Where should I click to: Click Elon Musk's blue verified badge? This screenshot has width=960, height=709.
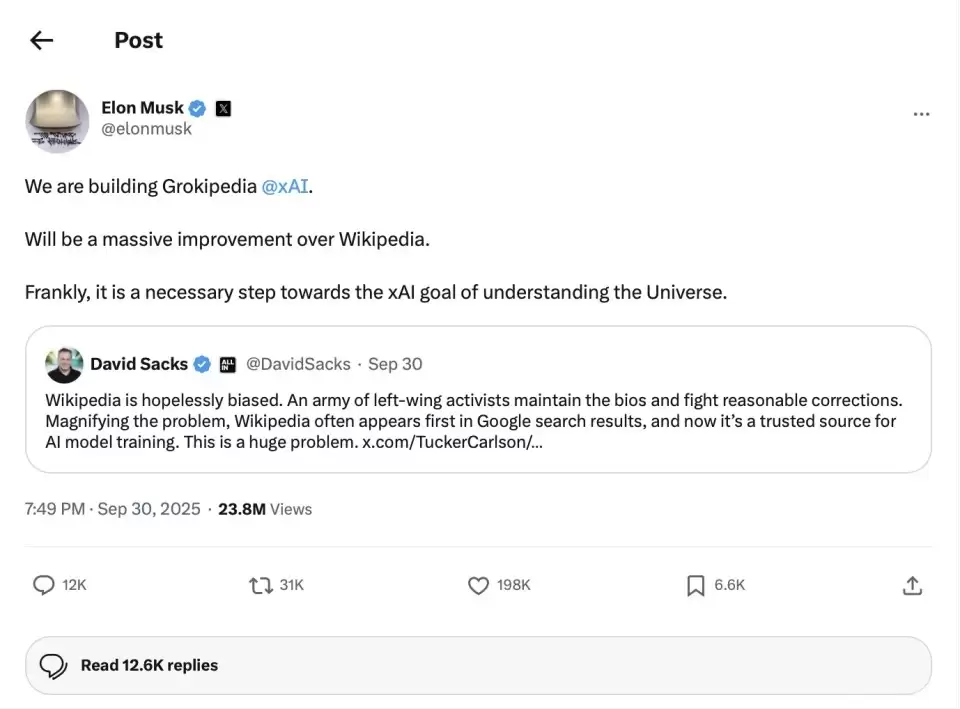pyautogui.click(x=198, y=108)
